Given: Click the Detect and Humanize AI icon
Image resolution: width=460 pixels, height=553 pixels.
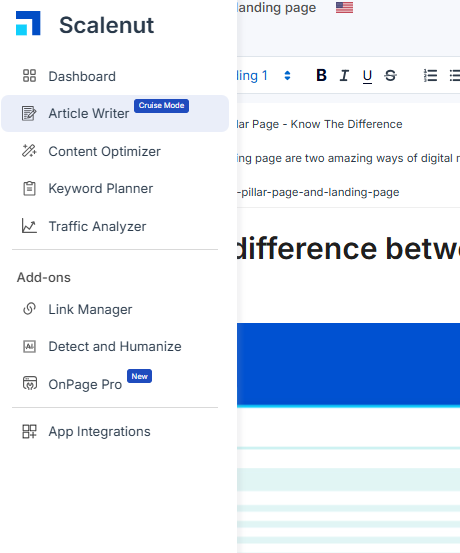Looking at the screenshot, I should [x=29, y=346].
